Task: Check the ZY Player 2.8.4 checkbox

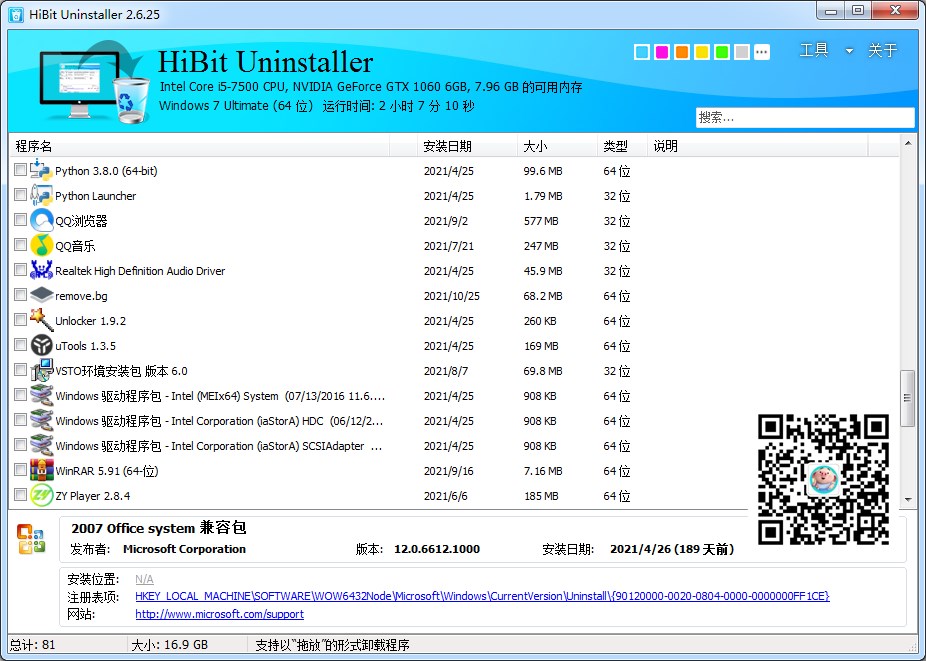Action: [20, 494]
